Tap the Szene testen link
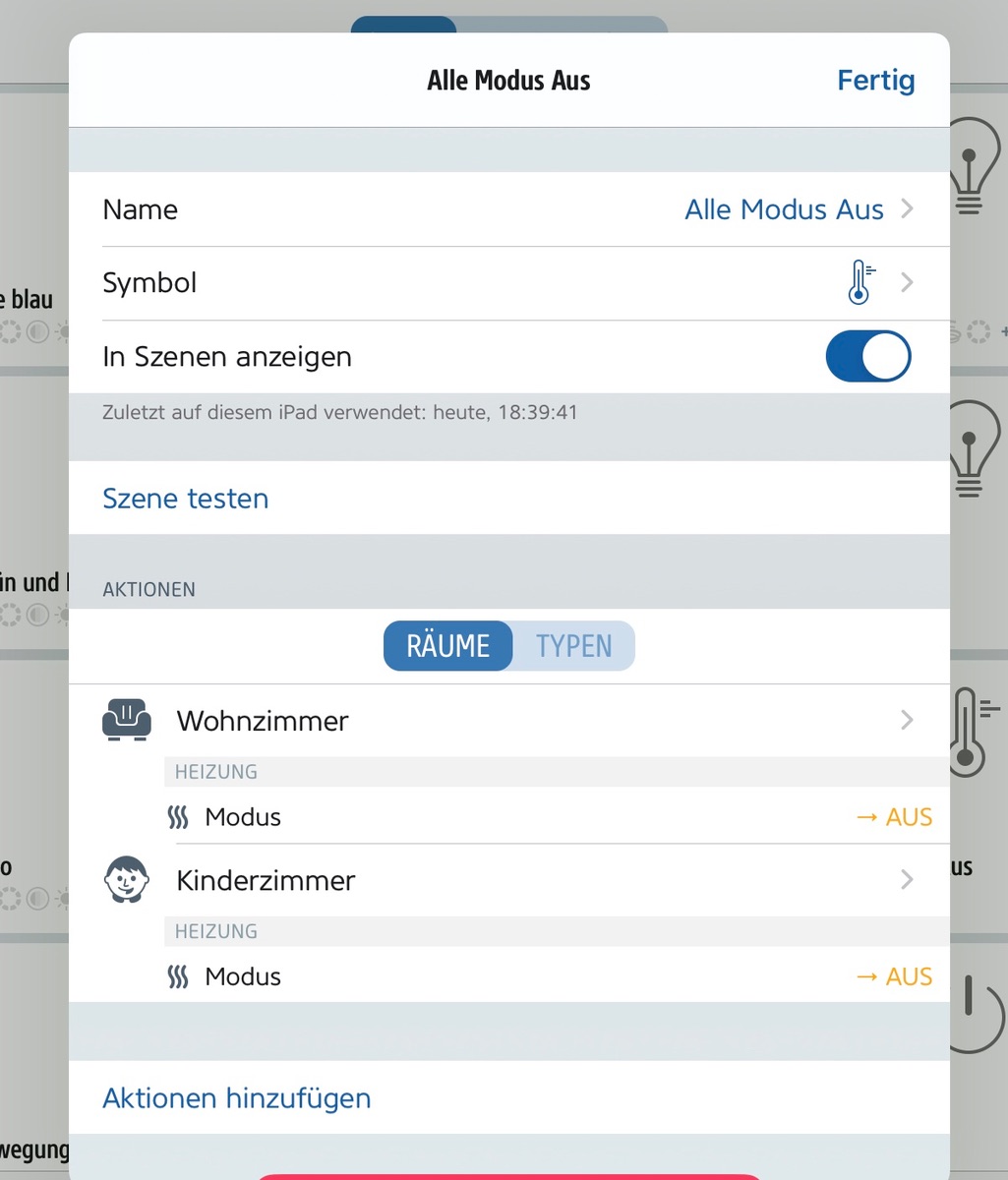 (x=186, y=499)
